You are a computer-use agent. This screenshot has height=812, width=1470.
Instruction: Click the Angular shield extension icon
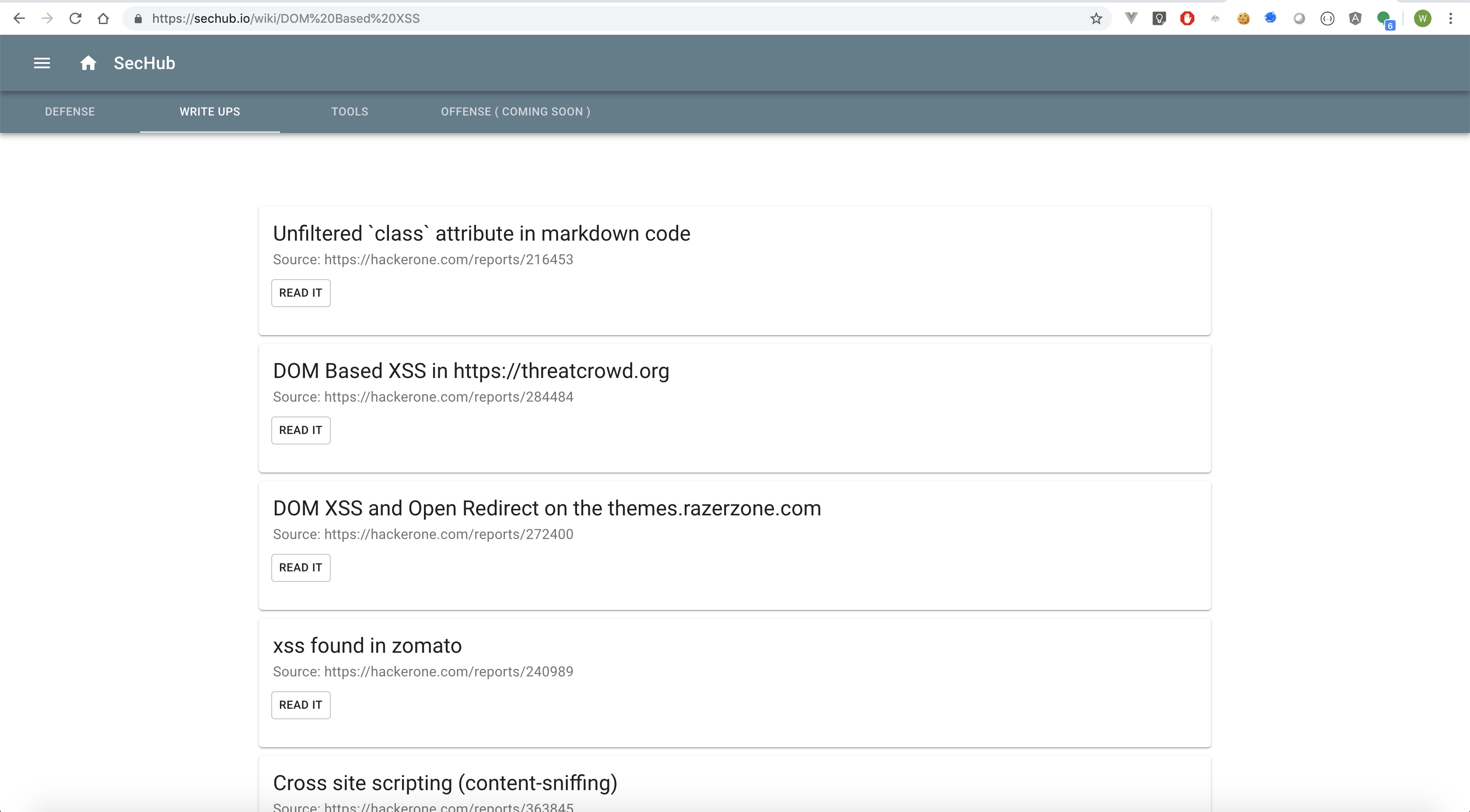pyautogui.click(x=1355, y=19)
